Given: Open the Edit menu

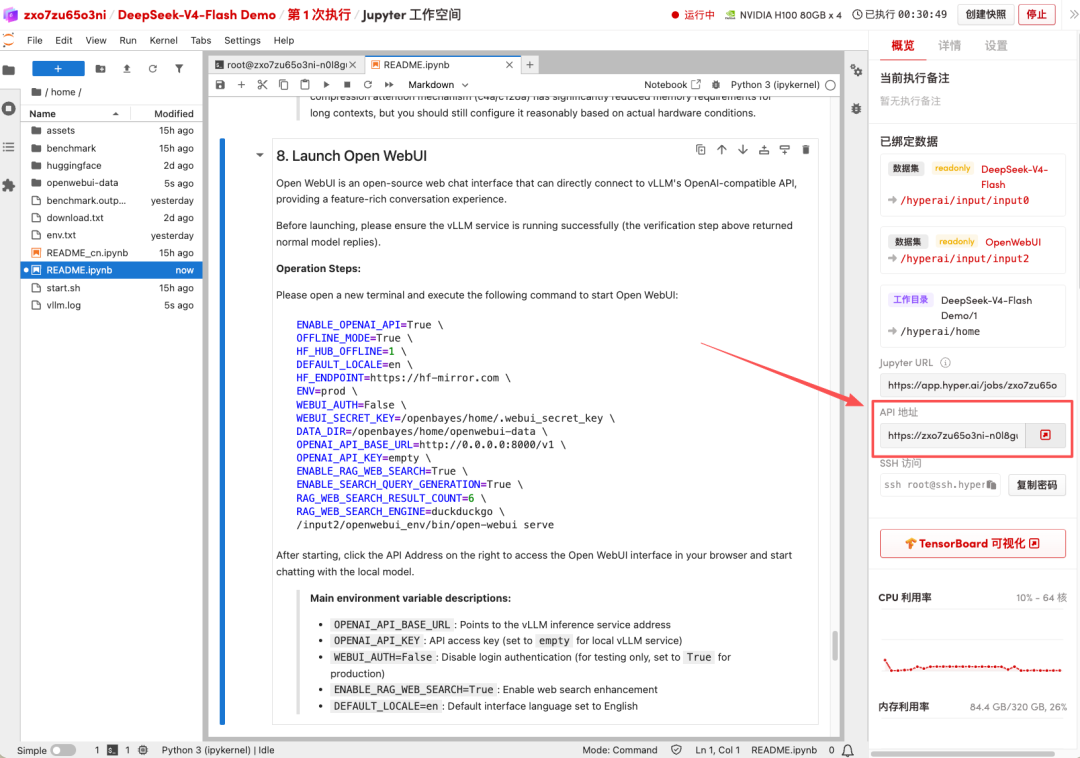Looking at the screenshot, I should click(x=63, y=41).
